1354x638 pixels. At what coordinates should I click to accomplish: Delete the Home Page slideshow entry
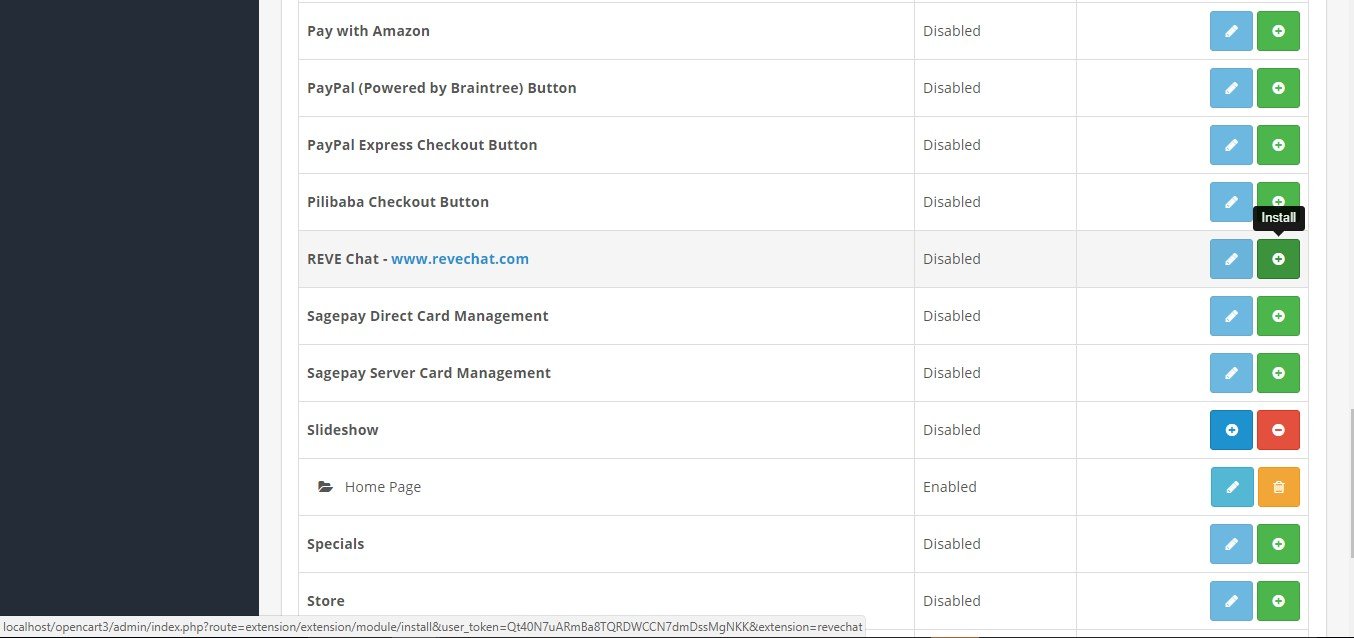tap(1278, 487)
